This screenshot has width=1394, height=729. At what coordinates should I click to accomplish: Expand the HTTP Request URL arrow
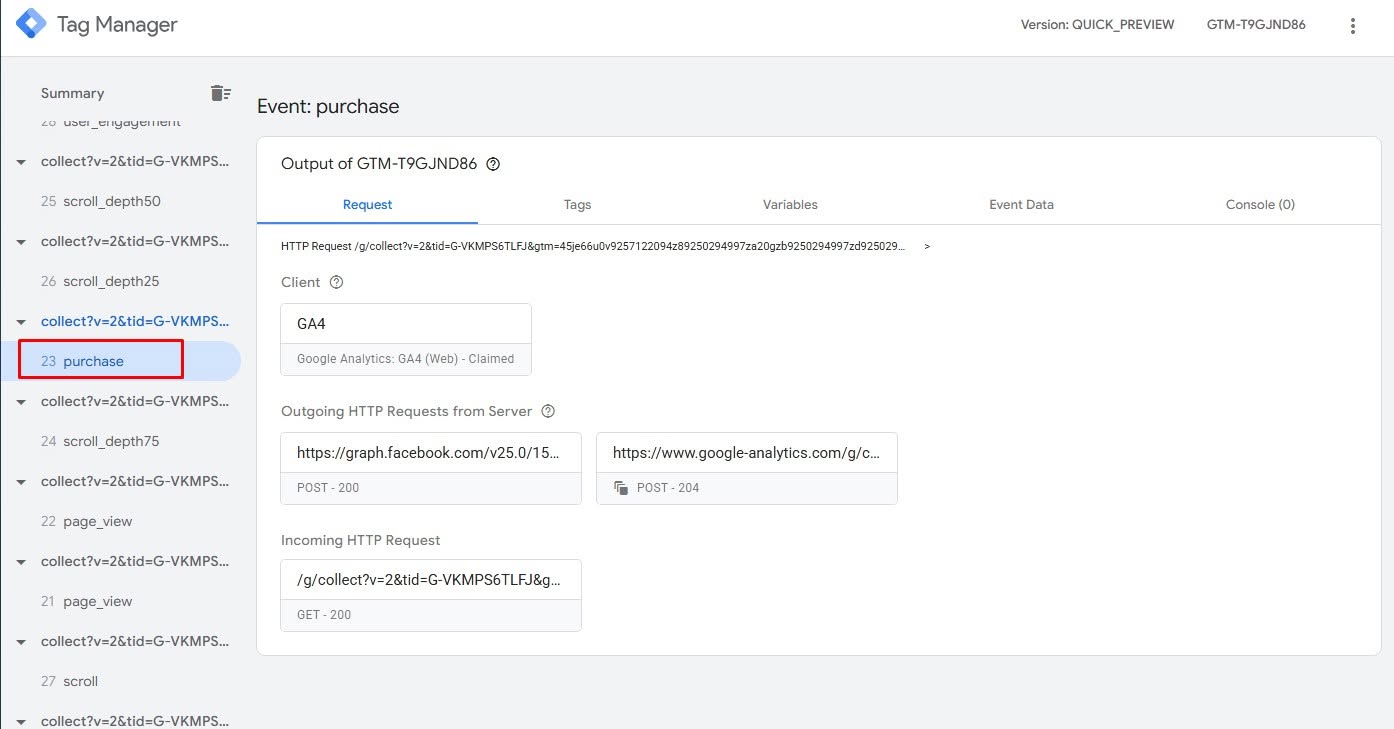[x=927, y=246]
